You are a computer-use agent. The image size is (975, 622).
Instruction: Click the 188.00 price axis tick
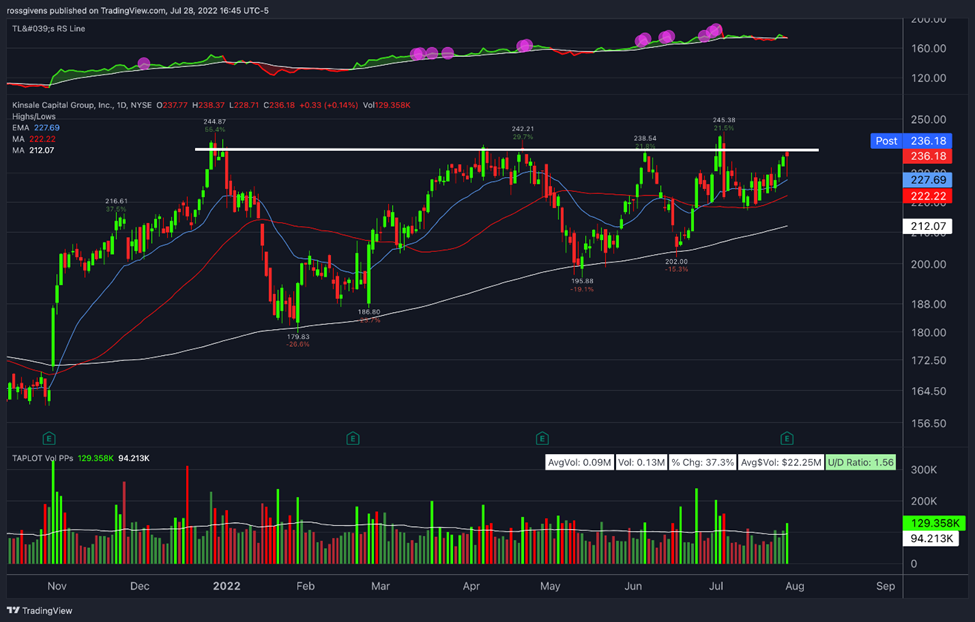point(928,304)
